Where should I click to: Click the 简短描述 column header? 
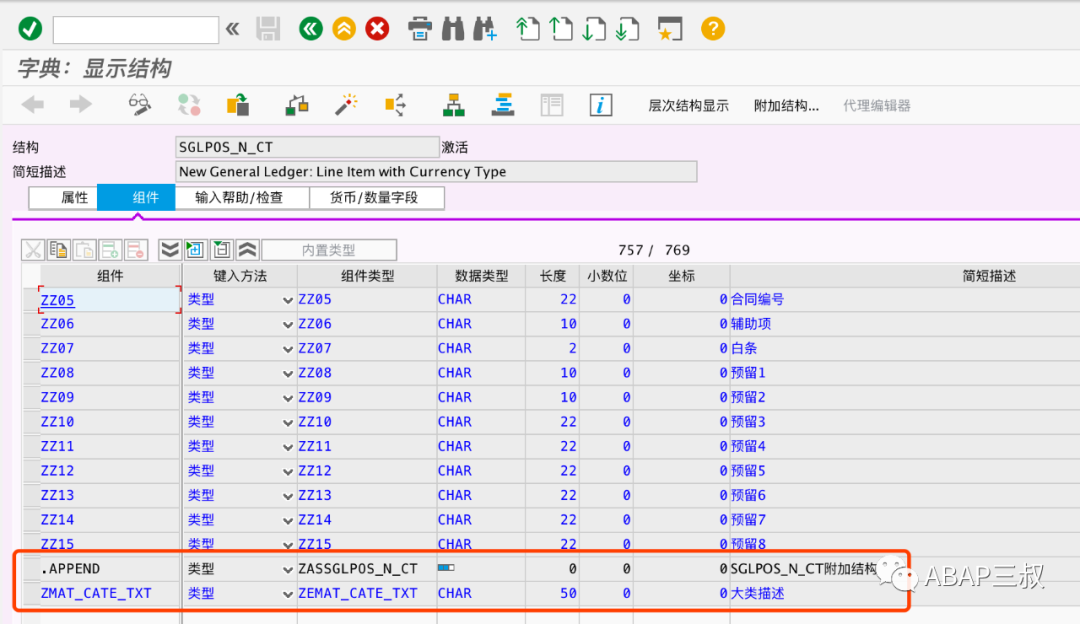[x=988, y=276]
